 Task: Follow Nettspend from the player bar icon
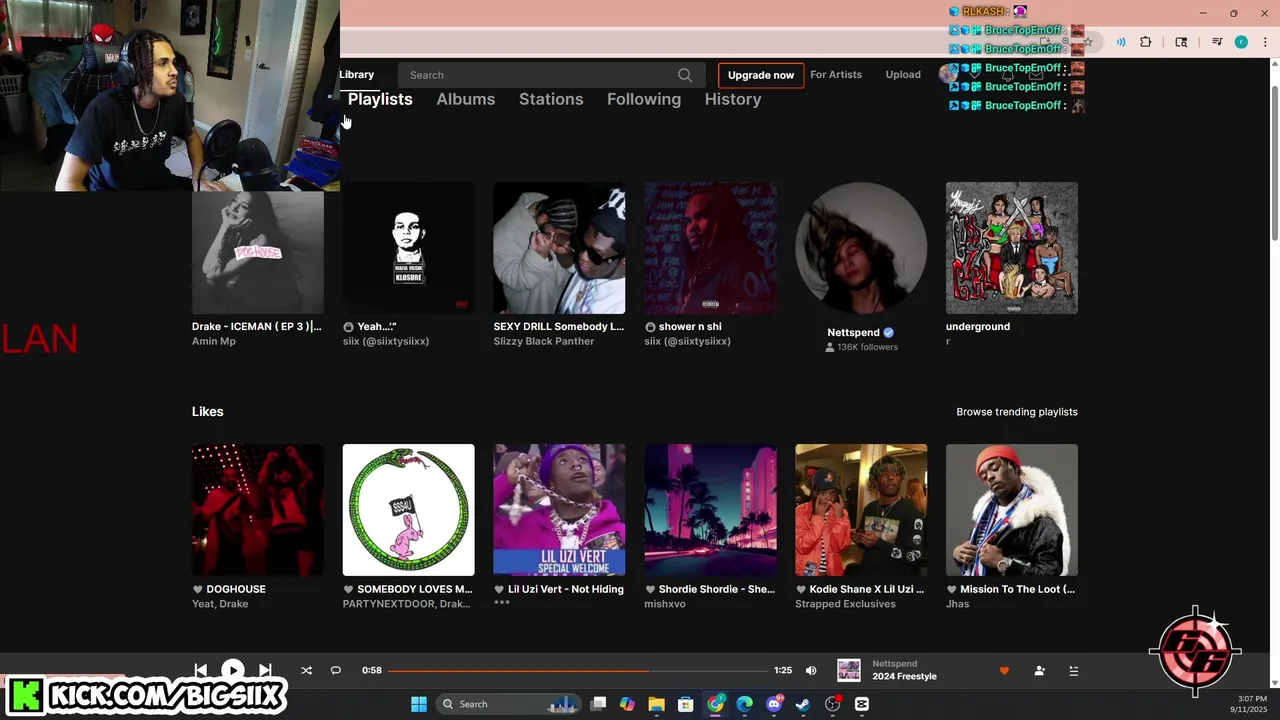[x=1039, y=671]
